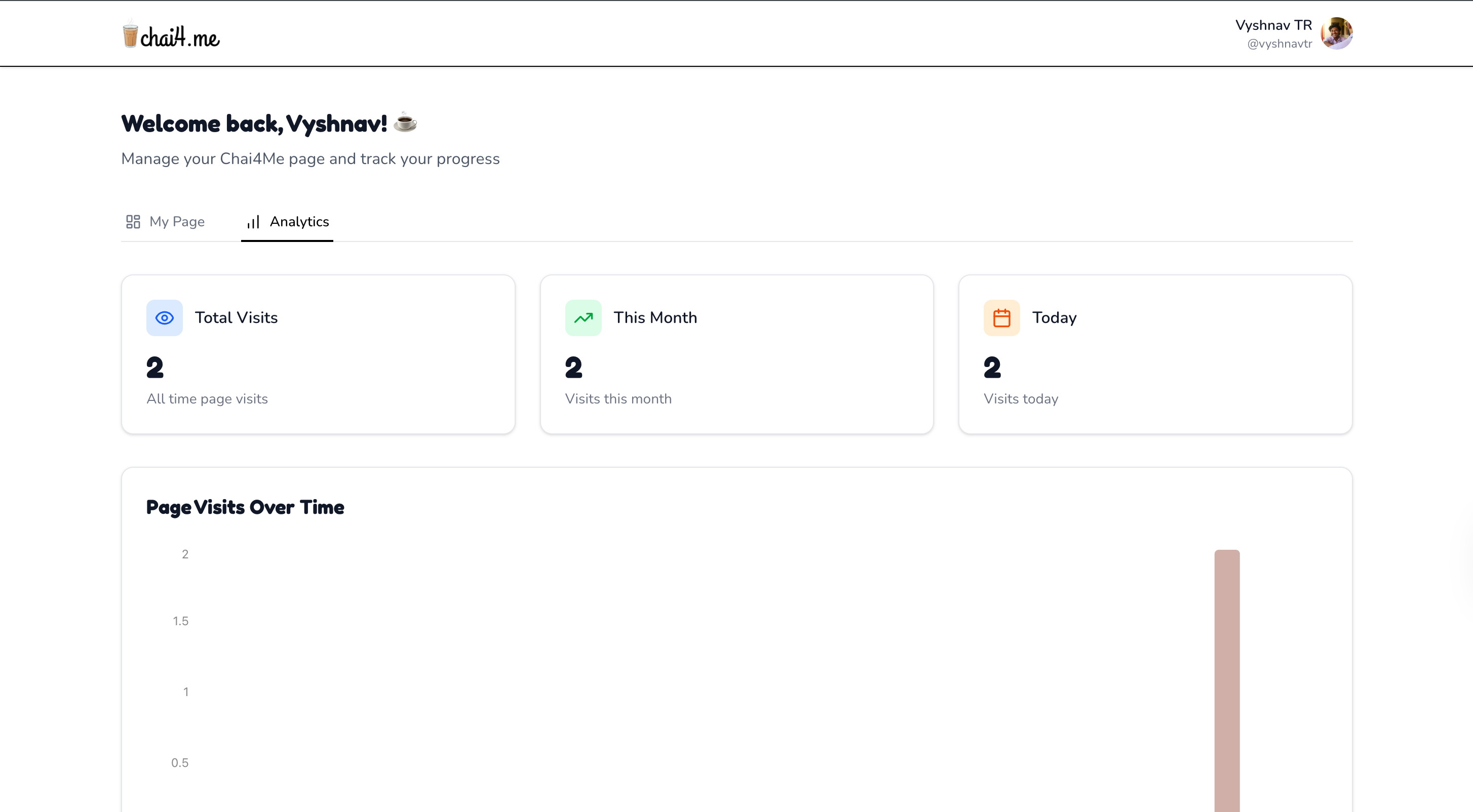Click the orange calendar icon for Today
Image resolution: width=1473 pixels, height=812 pixels.
coord(1001,318)
